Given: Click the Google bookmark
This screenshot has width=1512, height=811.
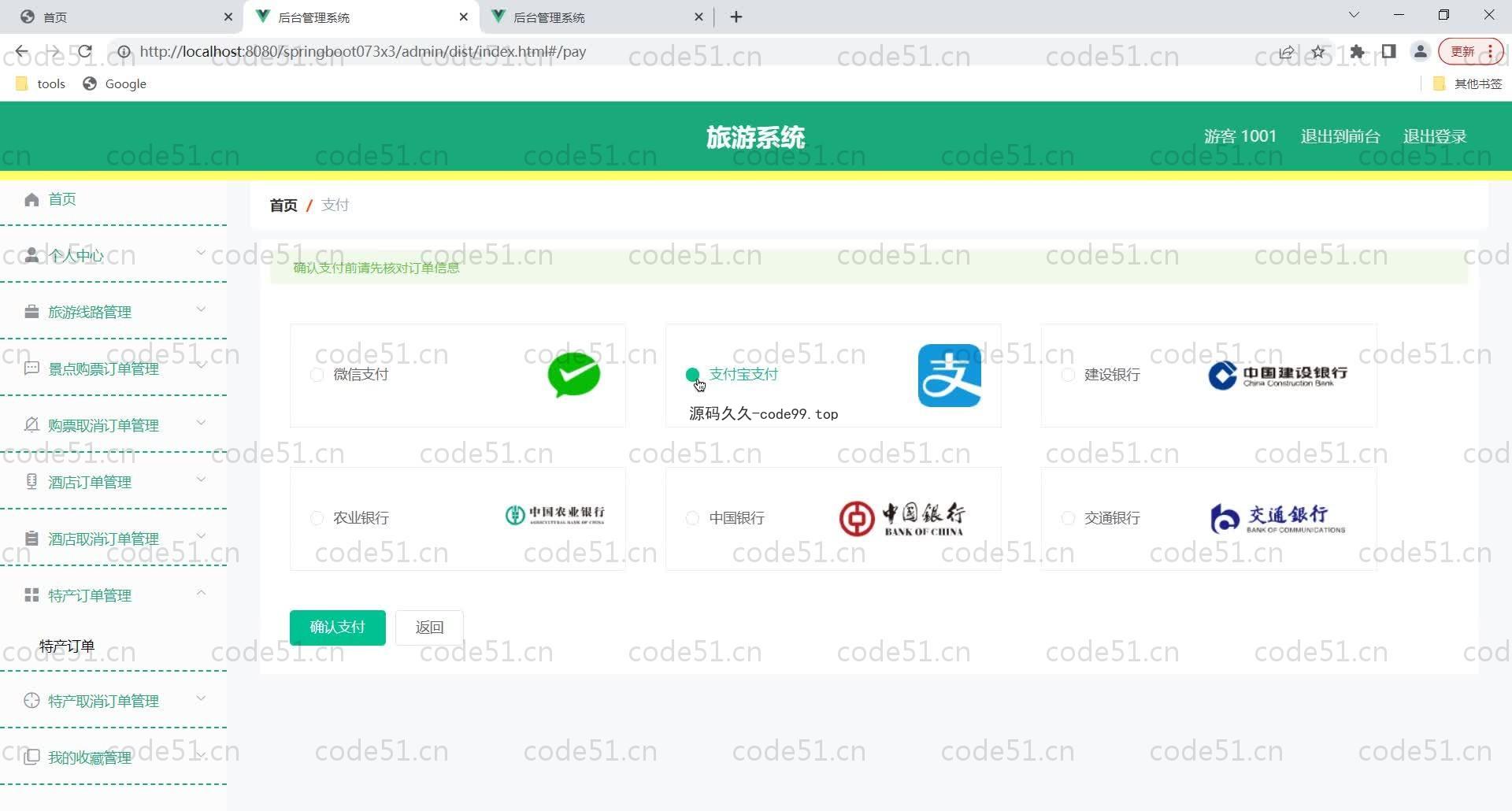Looking at the screenshot, I should [x=115, y=84].
